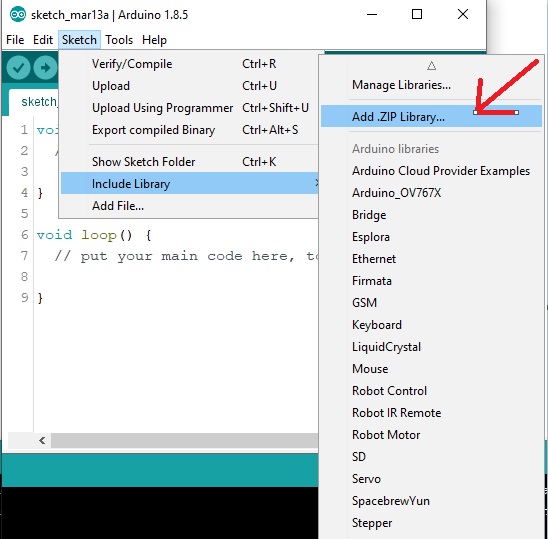Click the Arduino logo in title bar
Viewport: 548px width, 539px height.
coord(17,14)
